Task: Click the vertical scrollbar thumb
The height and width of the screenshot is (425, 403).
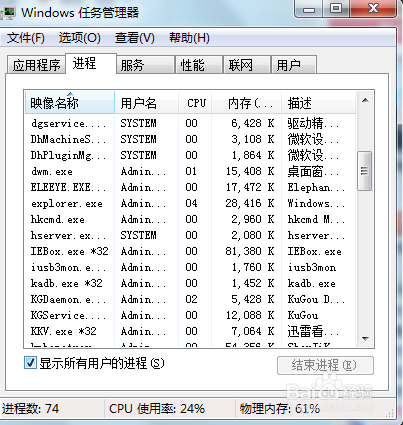Action: [364, 171]
